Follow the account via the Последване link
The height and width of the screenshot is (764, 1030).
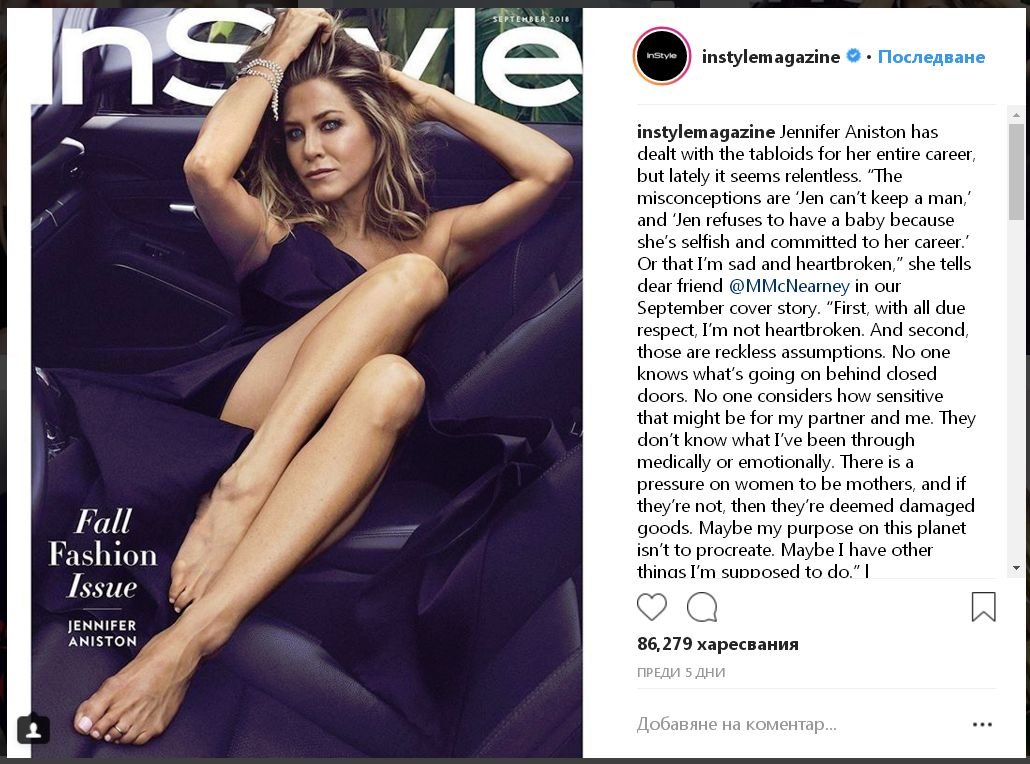point(931,57)
